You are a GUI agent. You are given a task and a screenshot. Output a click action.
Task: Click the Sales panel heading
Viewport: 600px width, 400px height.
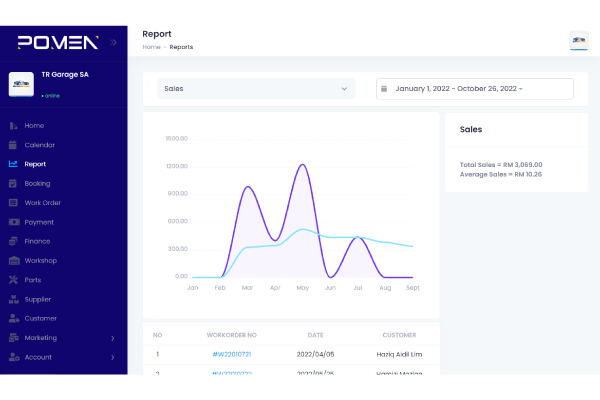[x=471, y=129]
